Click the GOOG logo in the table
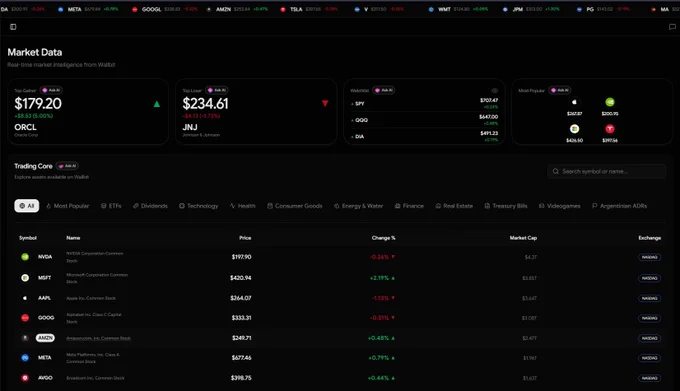 click(x=25, y=318)
